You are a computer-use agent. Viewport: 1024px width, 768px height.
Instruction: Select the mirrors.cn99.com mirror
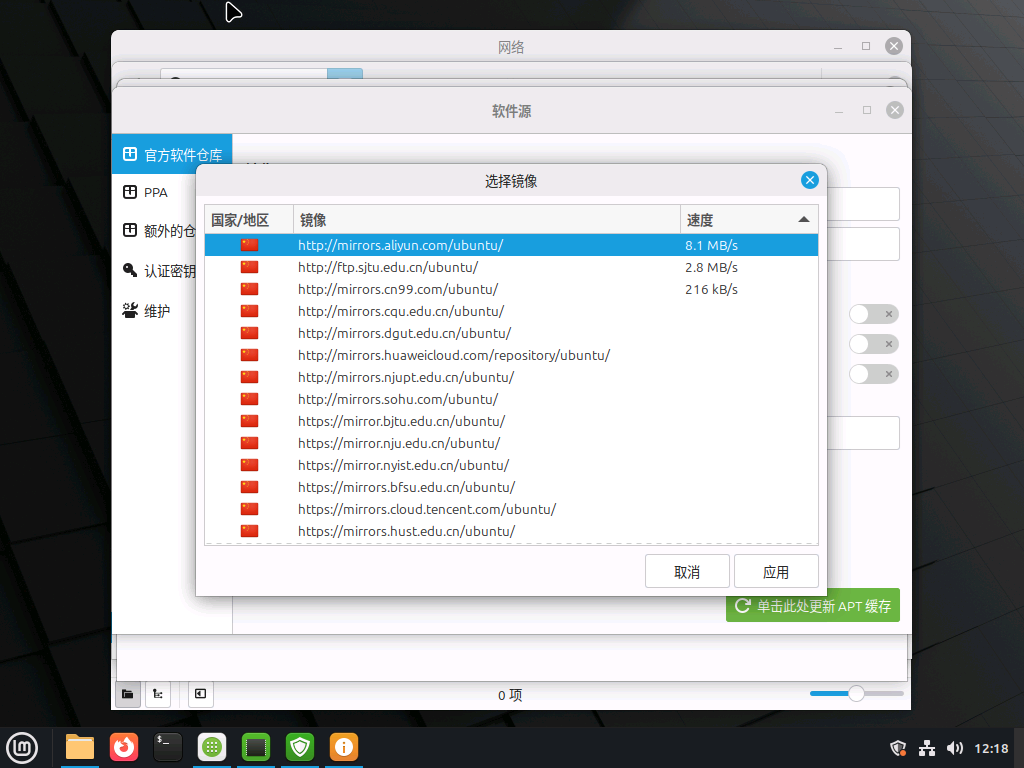(x=511, y=289)
